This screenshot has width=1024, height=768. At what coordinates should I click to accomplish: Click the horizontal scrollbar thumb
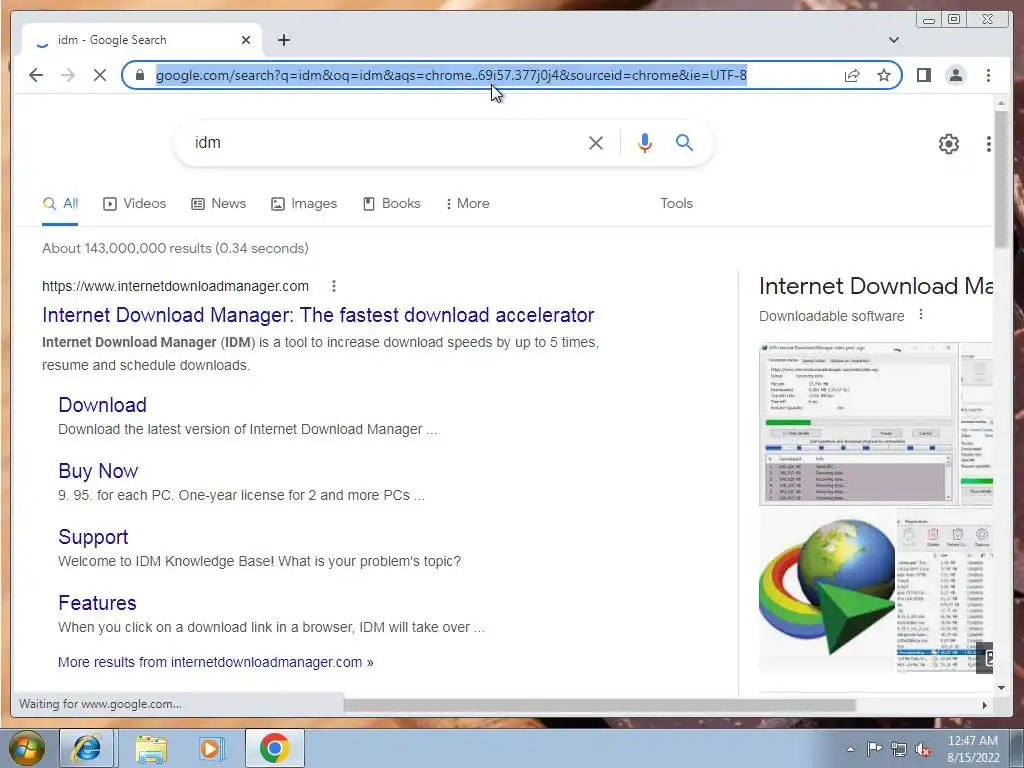pos(600,705)
